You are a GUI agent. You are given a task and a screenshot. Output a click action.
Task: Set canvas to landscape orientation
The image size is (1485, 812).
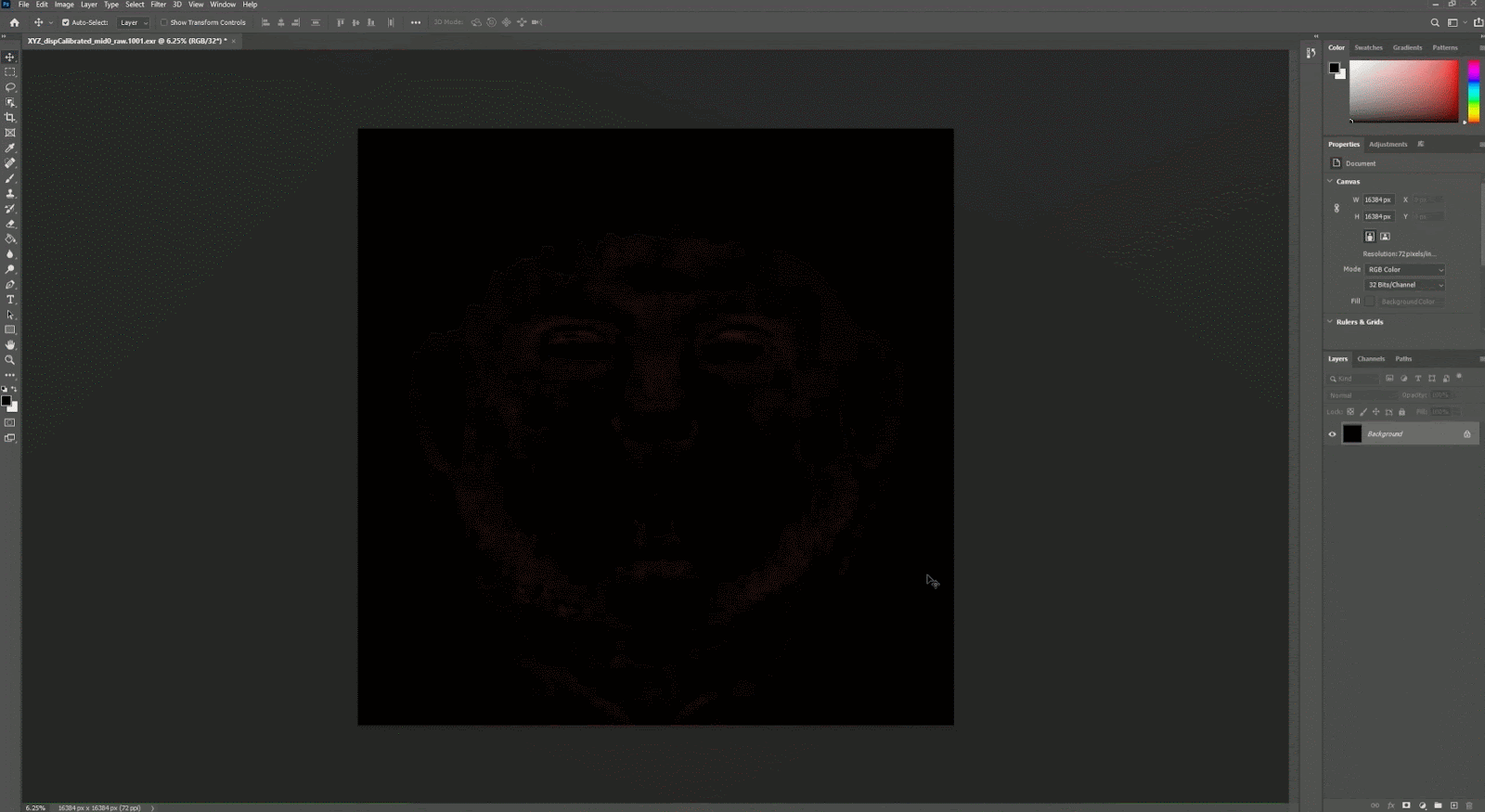point(1385,236)
